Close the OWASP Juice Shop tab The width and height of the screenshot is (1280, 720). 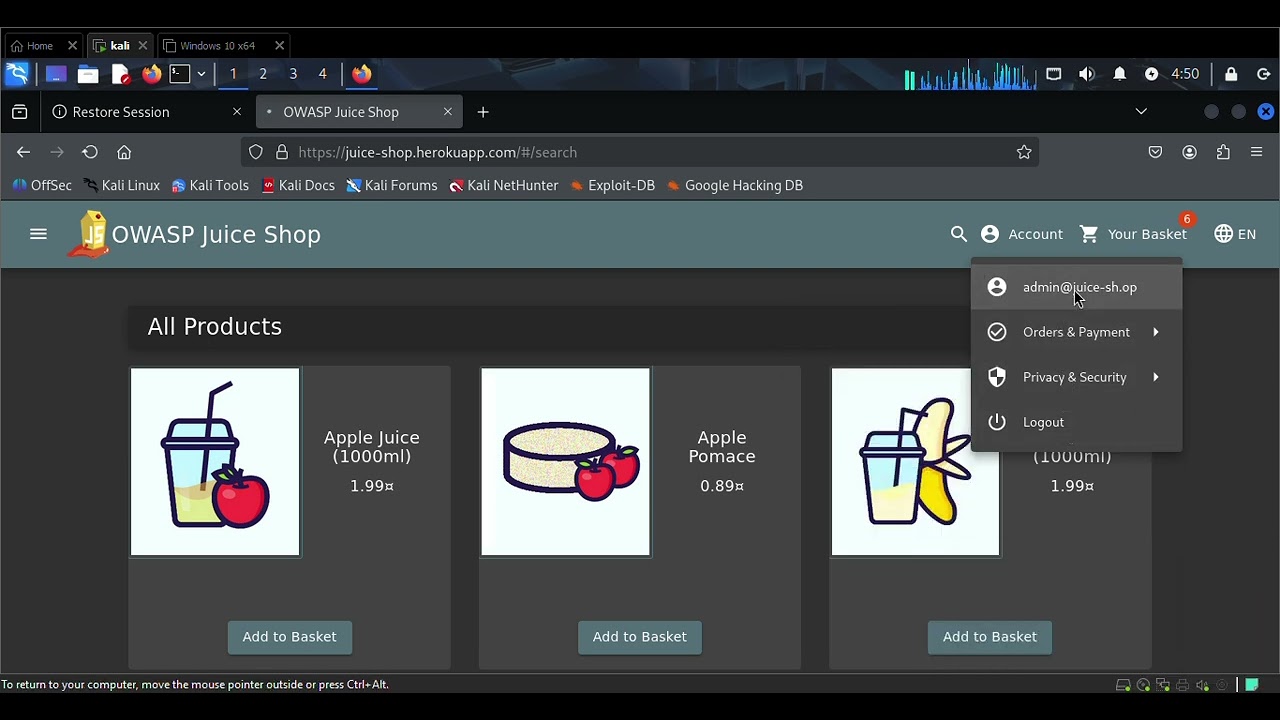coord(448,112)
